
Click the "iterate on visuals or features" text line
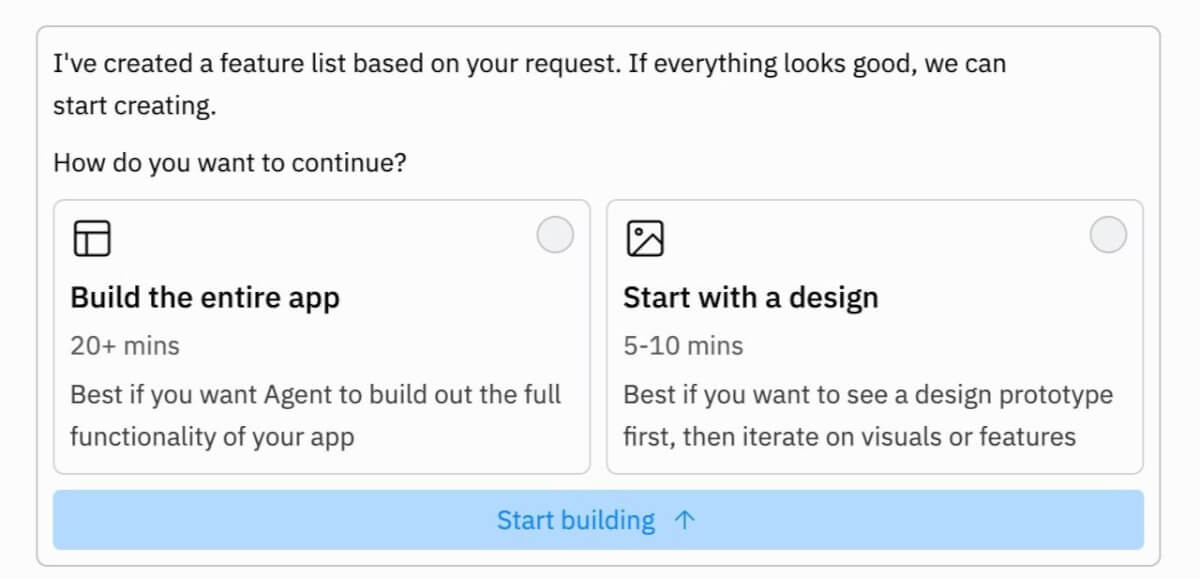[849, 437]
